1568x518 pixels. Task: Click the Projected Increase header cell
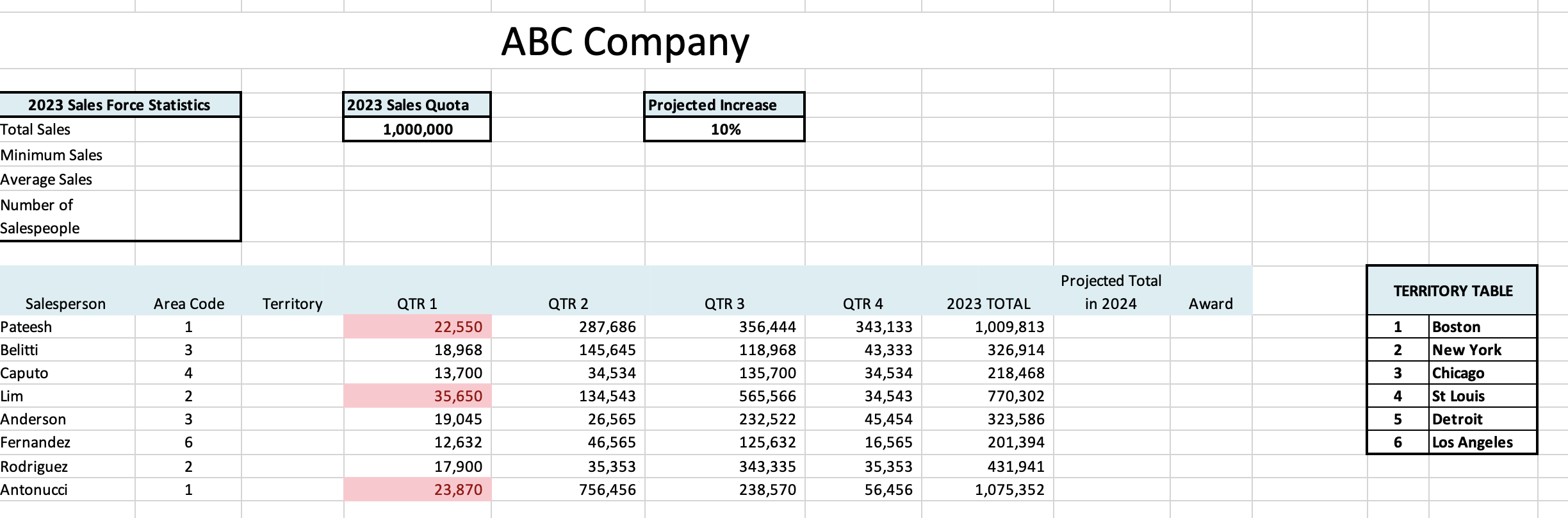click(724, 105)
